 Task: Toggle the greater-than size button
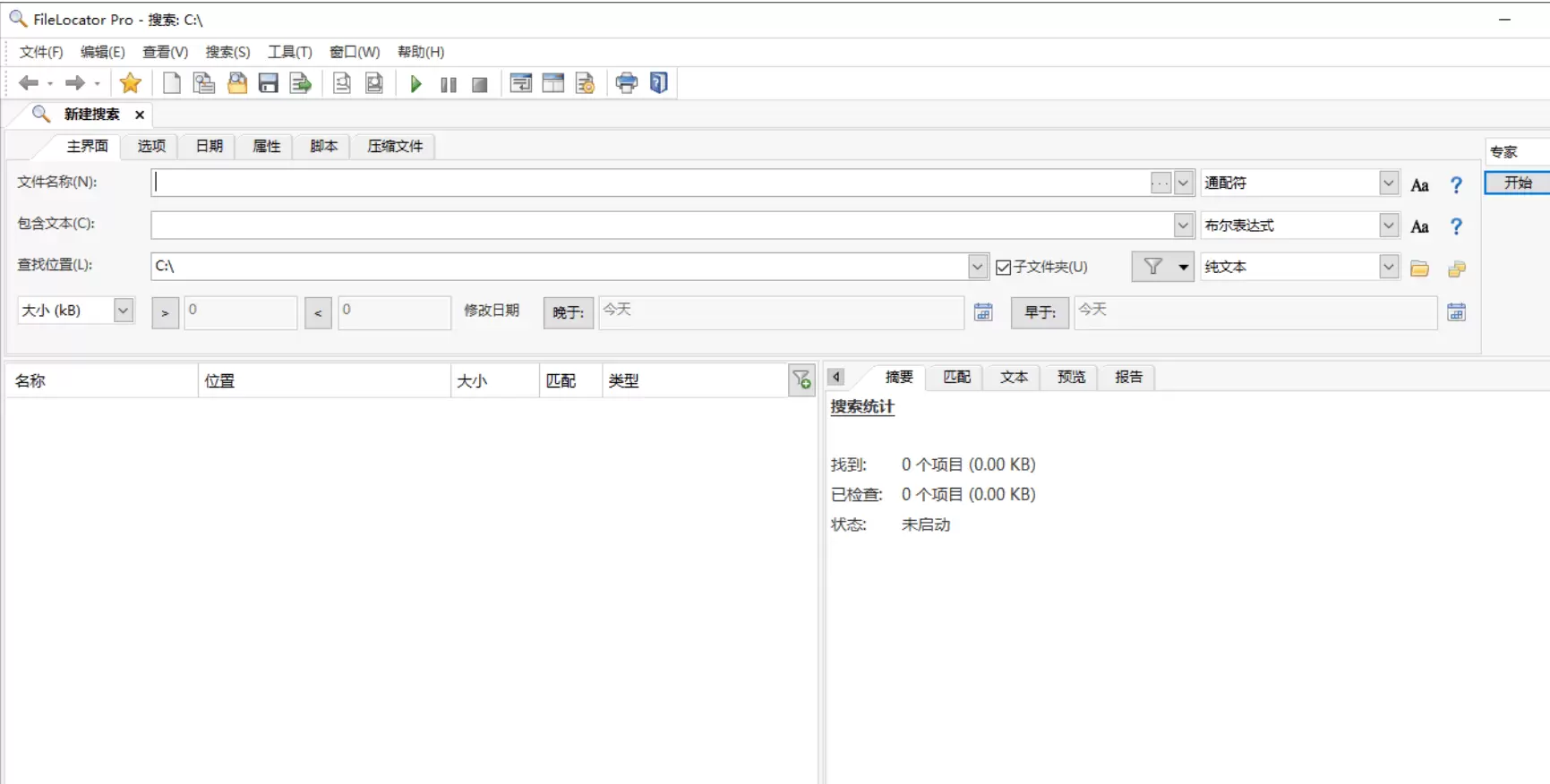[166, 313]
